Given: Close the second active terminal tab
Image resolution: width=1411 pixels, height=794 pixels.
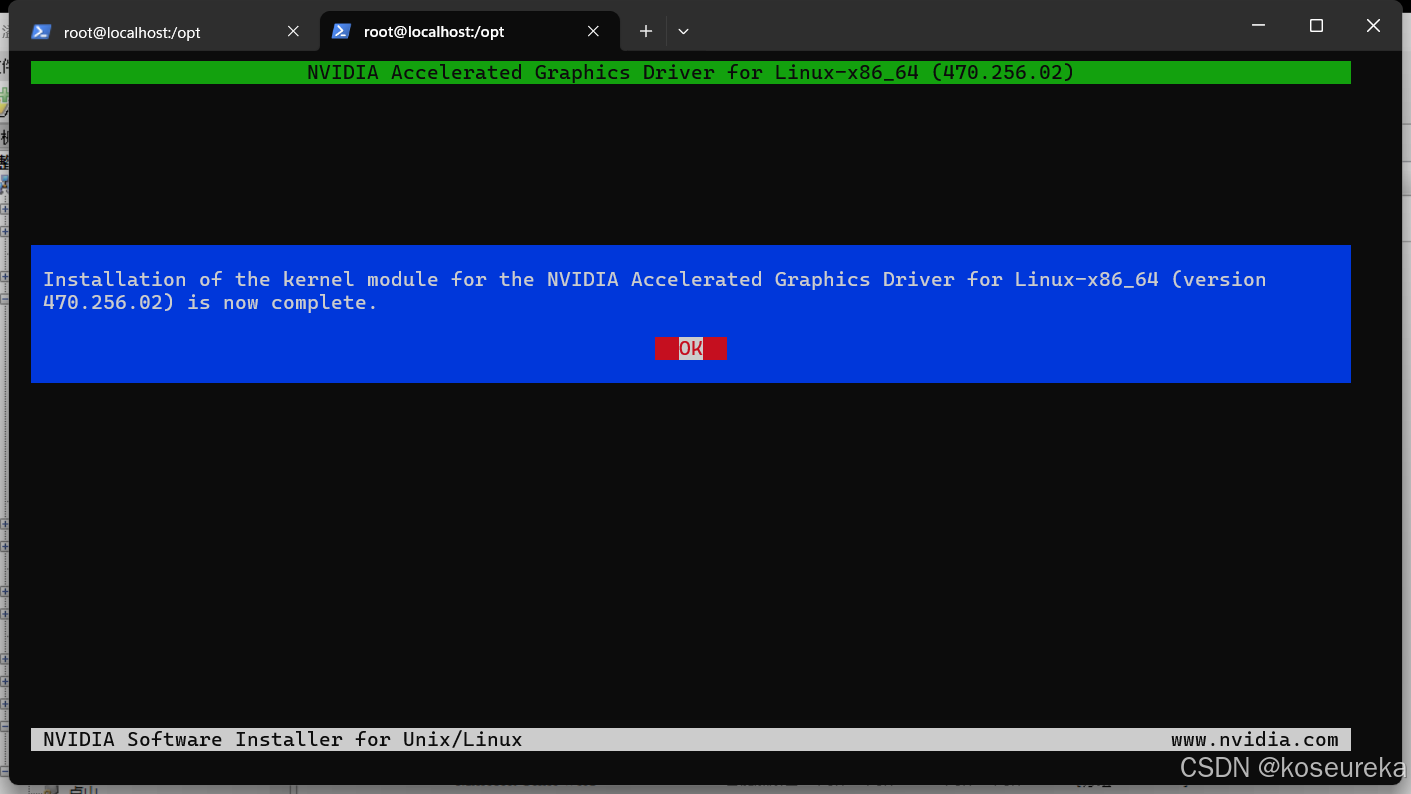Looking at the screenshot, I should pos(593,32).
